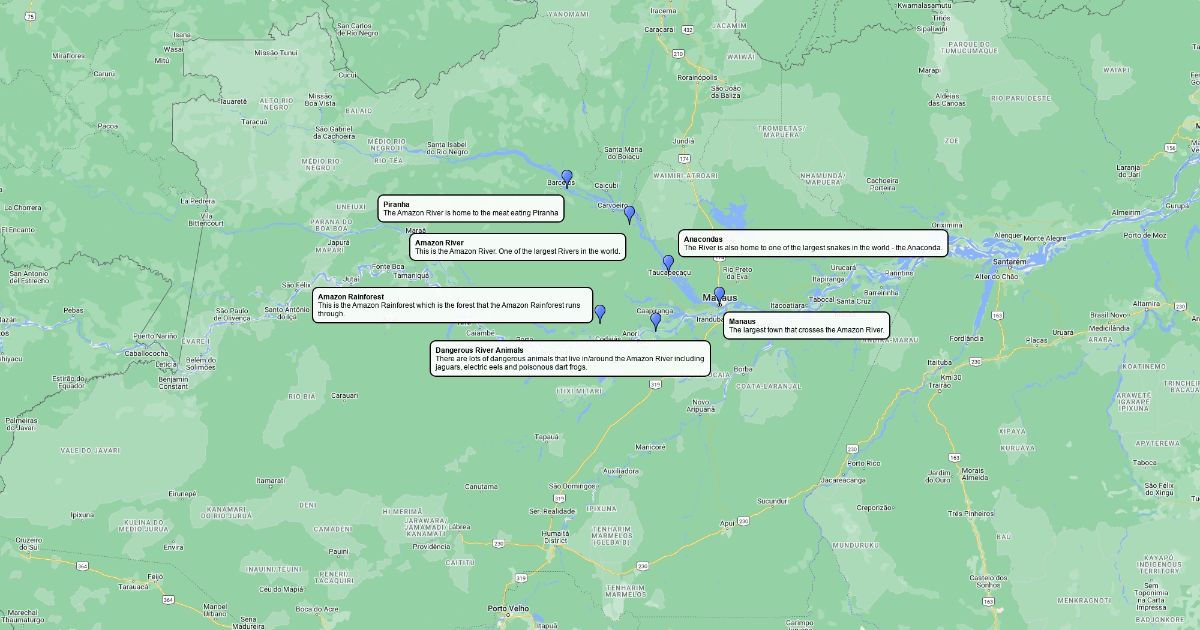Click the blue pin below Caapiranga
Screen dimensions: 1200x630
coord(656,321)
